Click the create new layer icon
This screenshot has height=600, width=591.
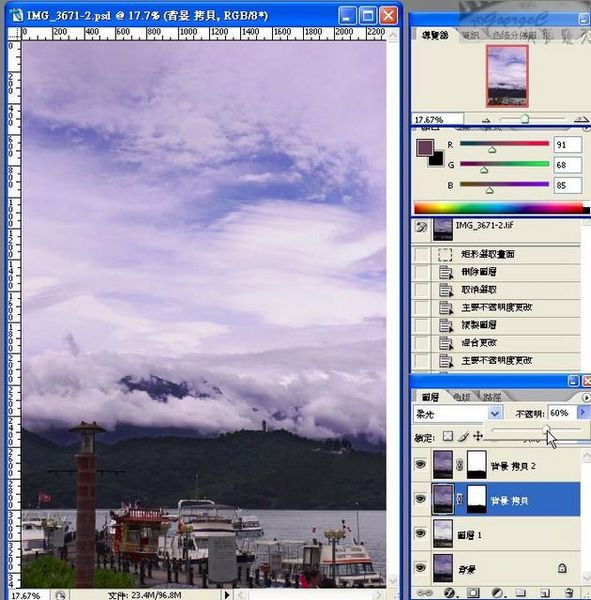(x=545, y=593)
